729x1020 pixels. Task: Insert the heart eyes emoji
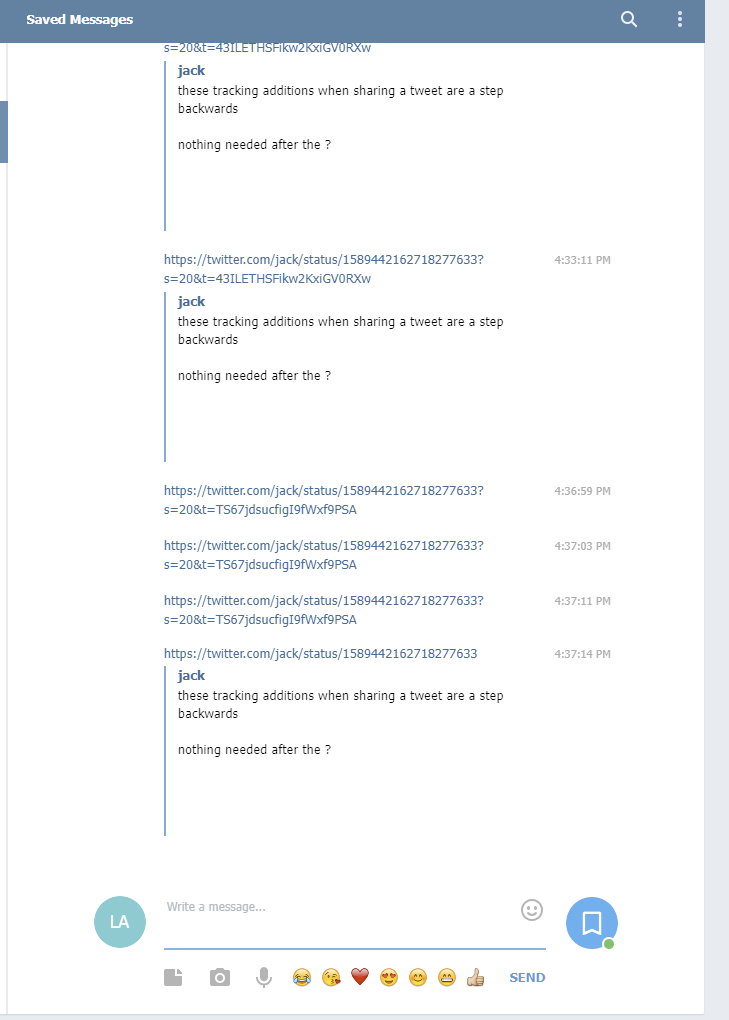click(389, 978)
